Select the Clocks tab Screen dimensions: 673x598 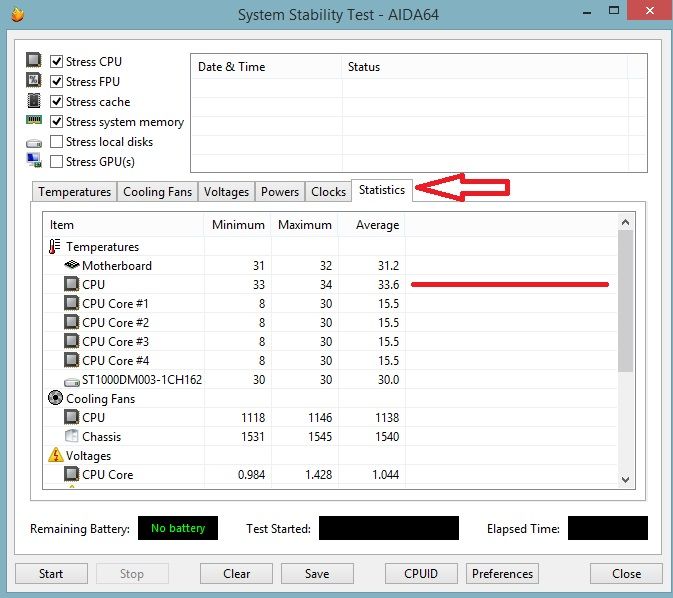click(328, 191)
